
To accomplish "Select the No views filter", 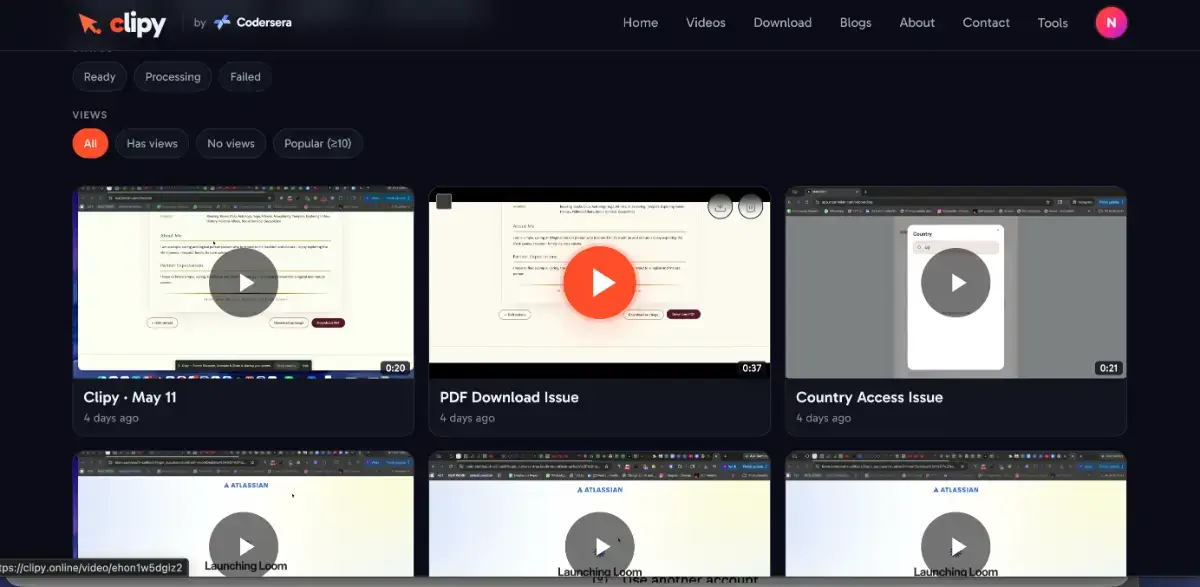I will coord(231,144).
